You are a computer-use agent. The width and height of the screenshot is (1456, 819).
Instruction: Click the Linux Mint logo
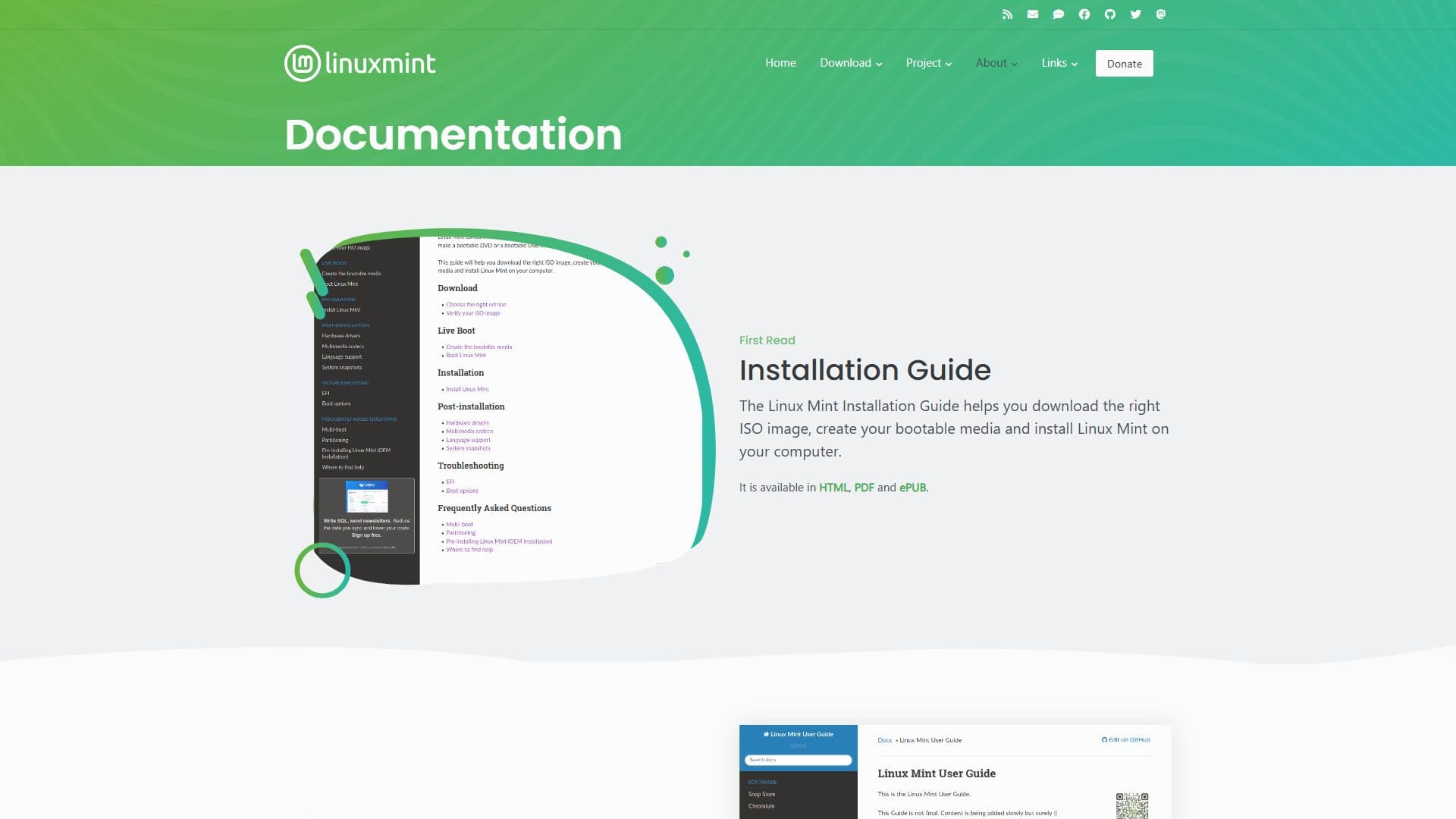(x=360, y=63)
